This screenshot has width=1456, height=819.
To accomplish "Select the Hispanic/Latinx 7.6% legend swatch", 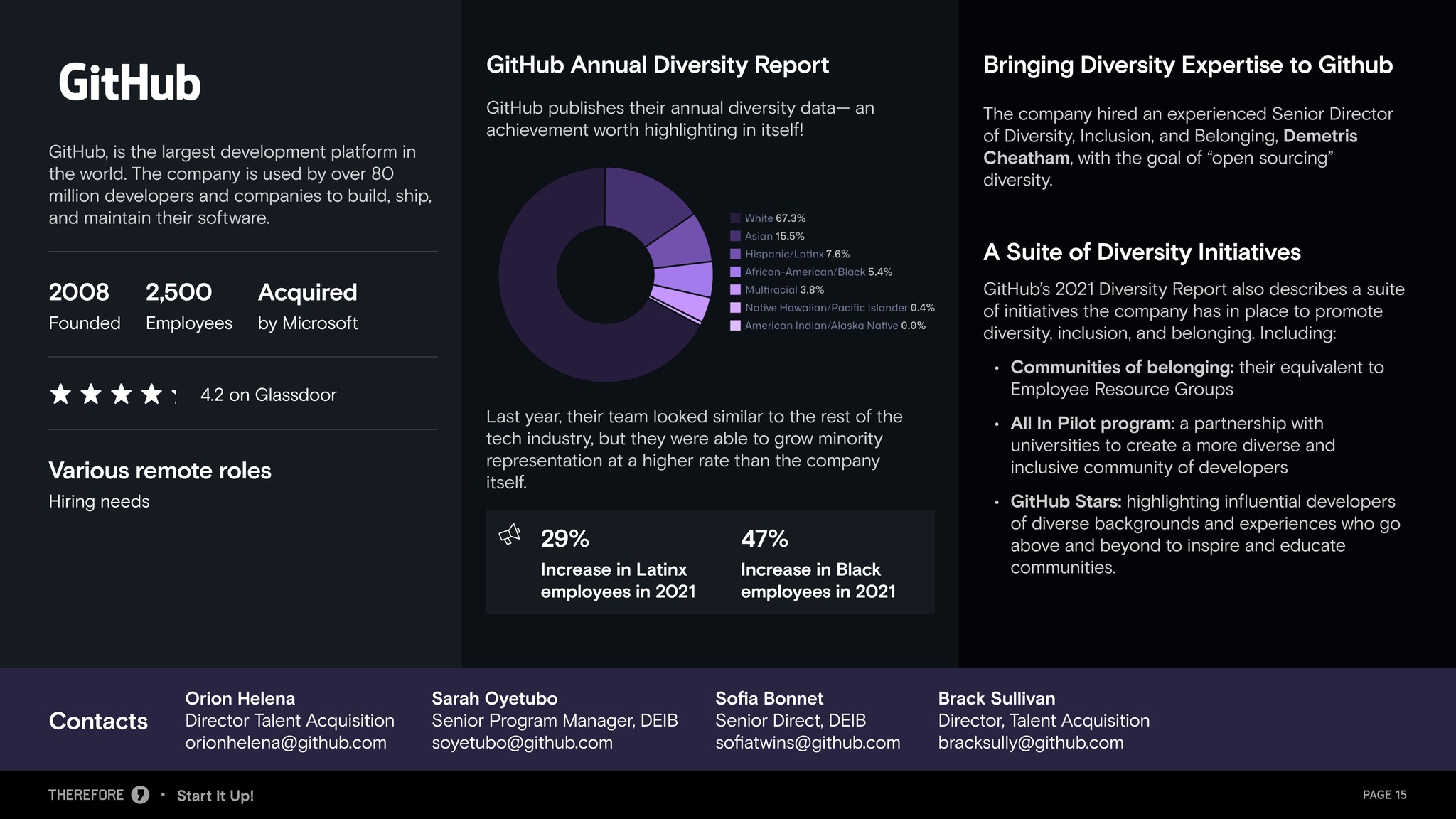I will point(736,254).
